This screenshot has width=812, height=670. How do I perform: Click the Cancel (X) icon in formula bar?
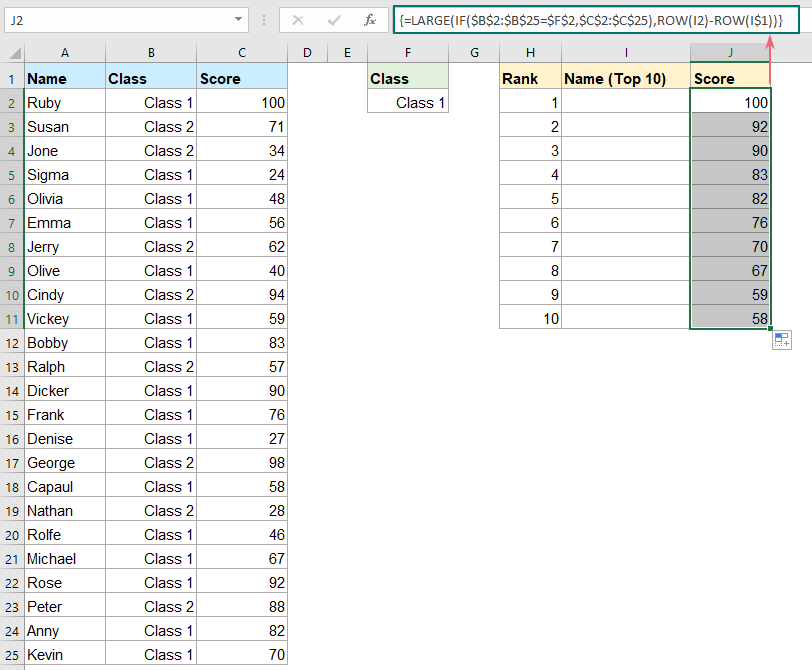[x=298, y=19]
